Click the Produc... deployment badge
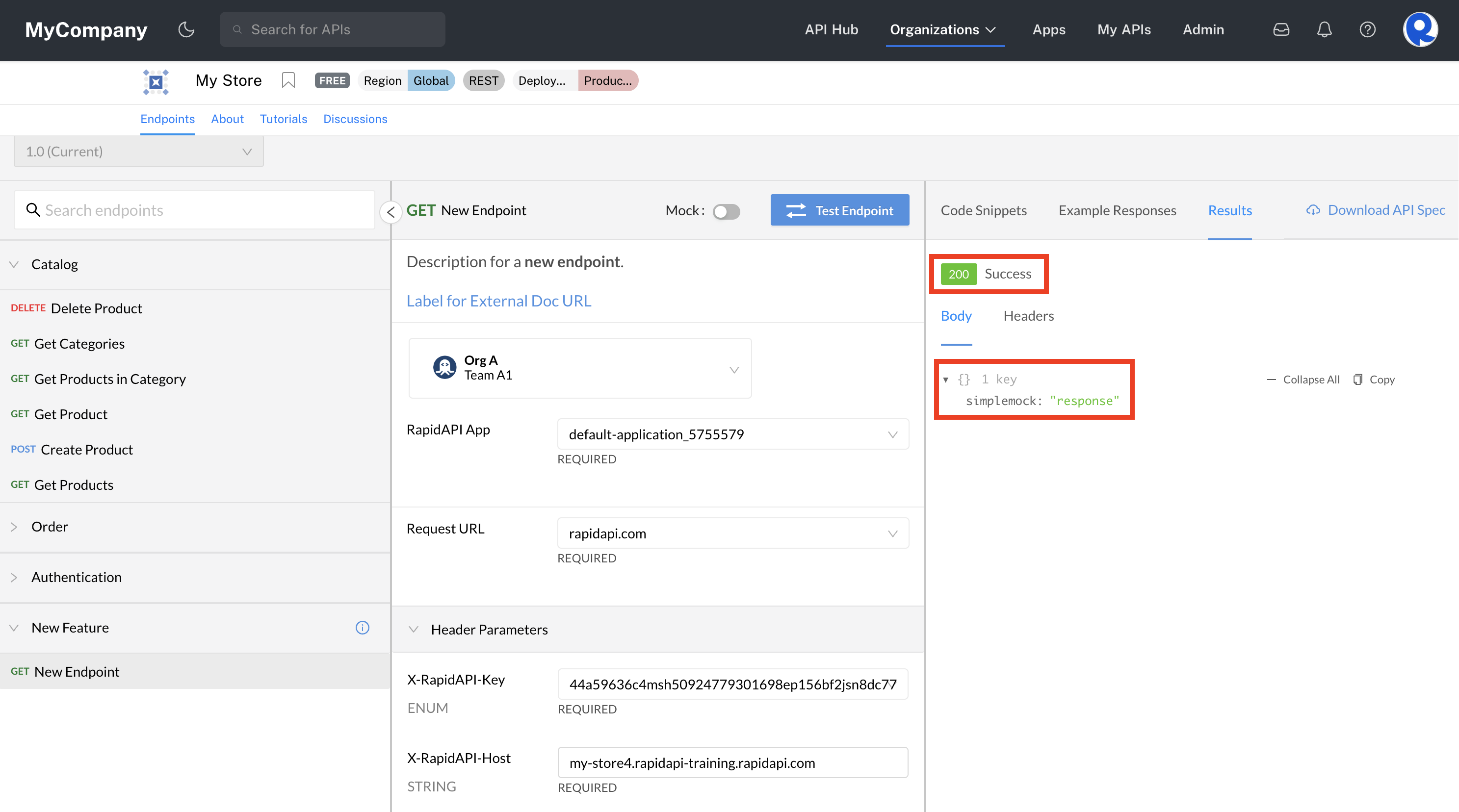Image resolution: width=1459 pixels, height=812 pixels. coord(608,80)
